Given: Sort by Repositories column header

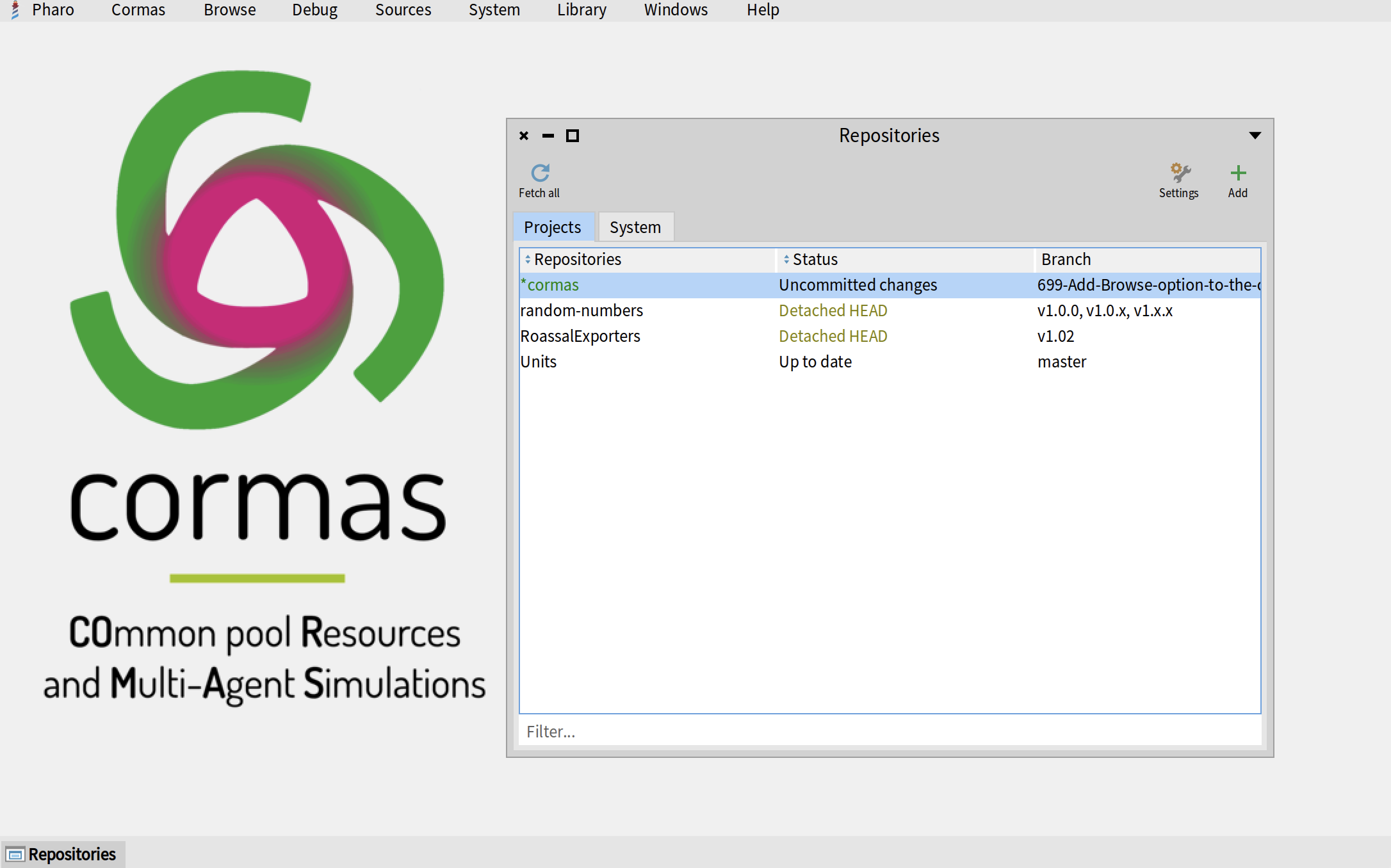Looking at the screenshot, I should [577, 259].
